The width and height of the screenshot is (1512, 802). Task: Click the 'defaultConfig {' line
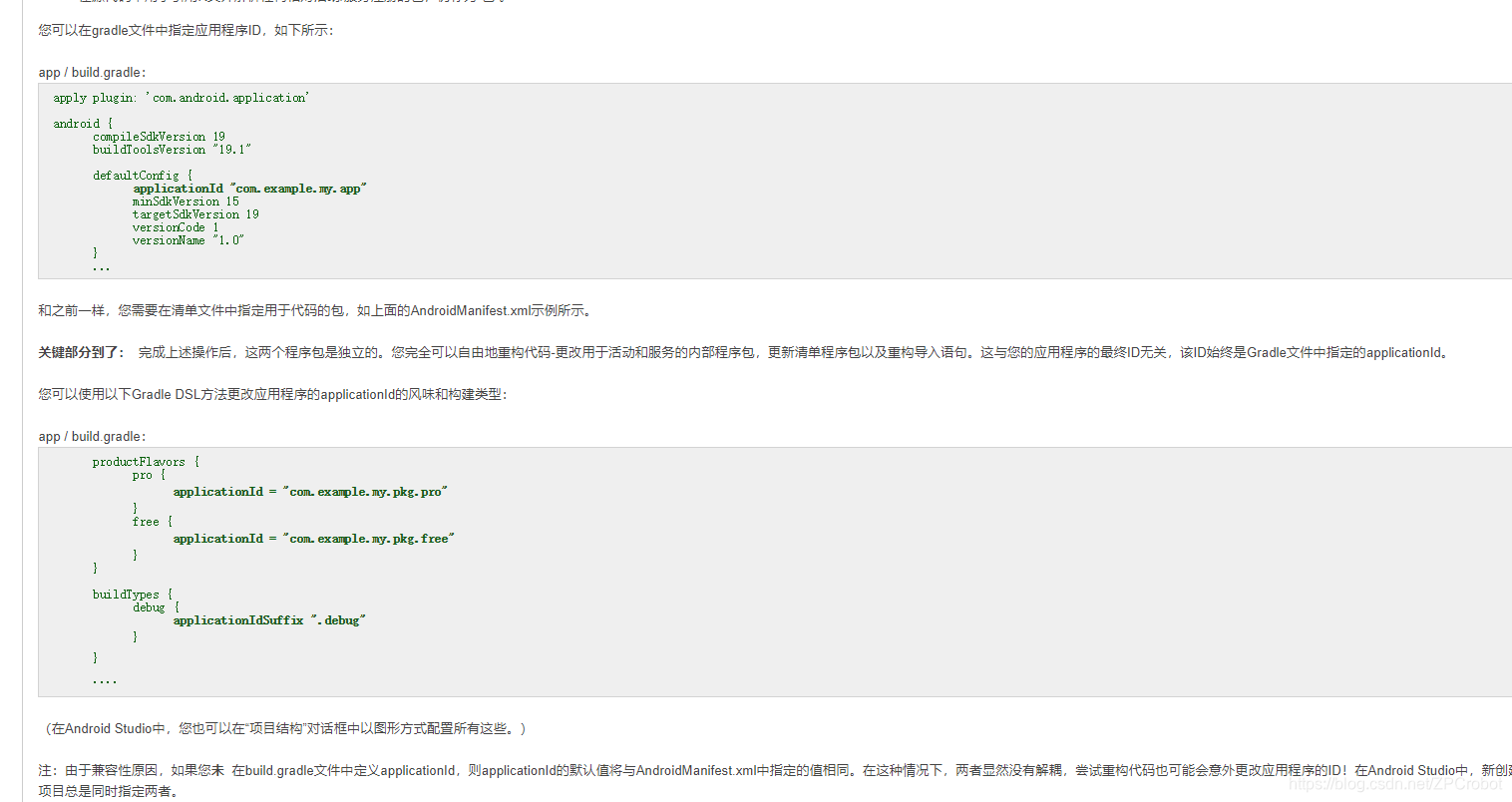click(x=143, y=176)
